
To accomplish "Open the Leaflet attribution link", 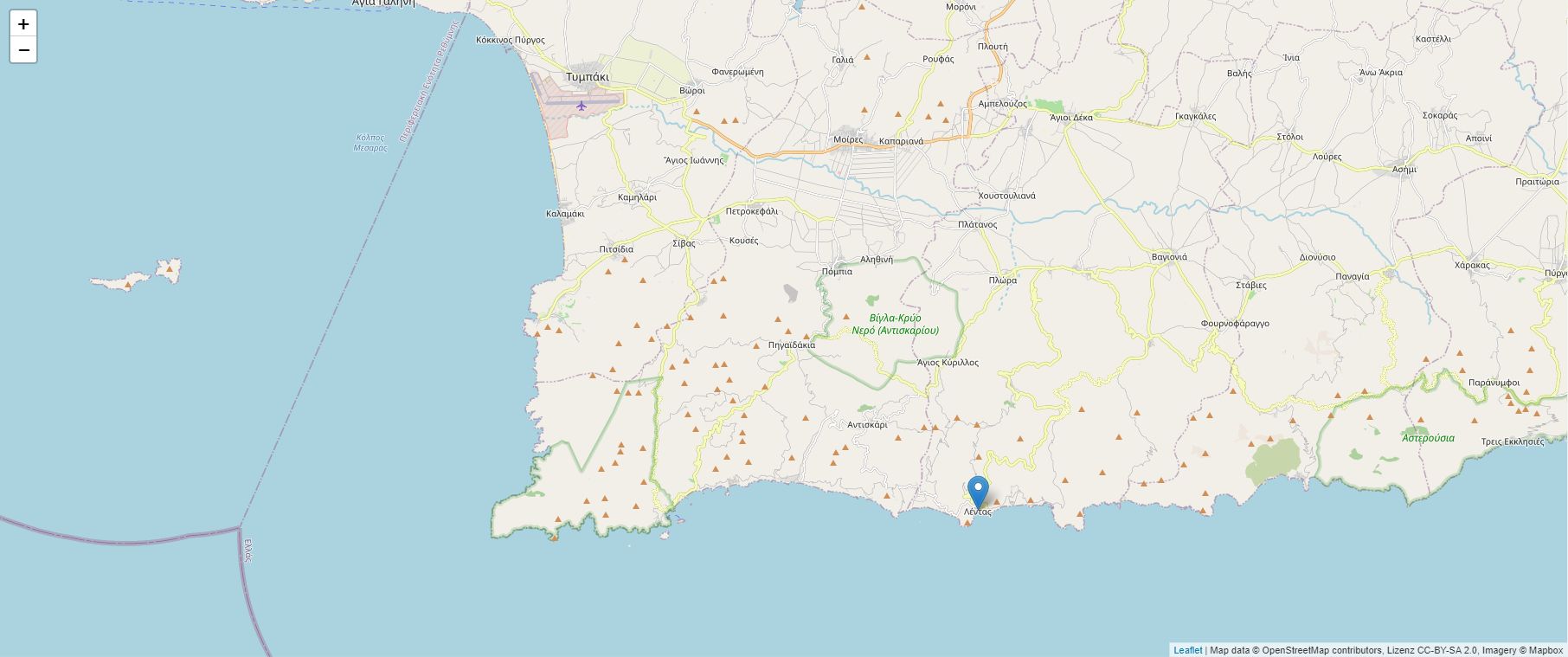I will (1187, 650).
